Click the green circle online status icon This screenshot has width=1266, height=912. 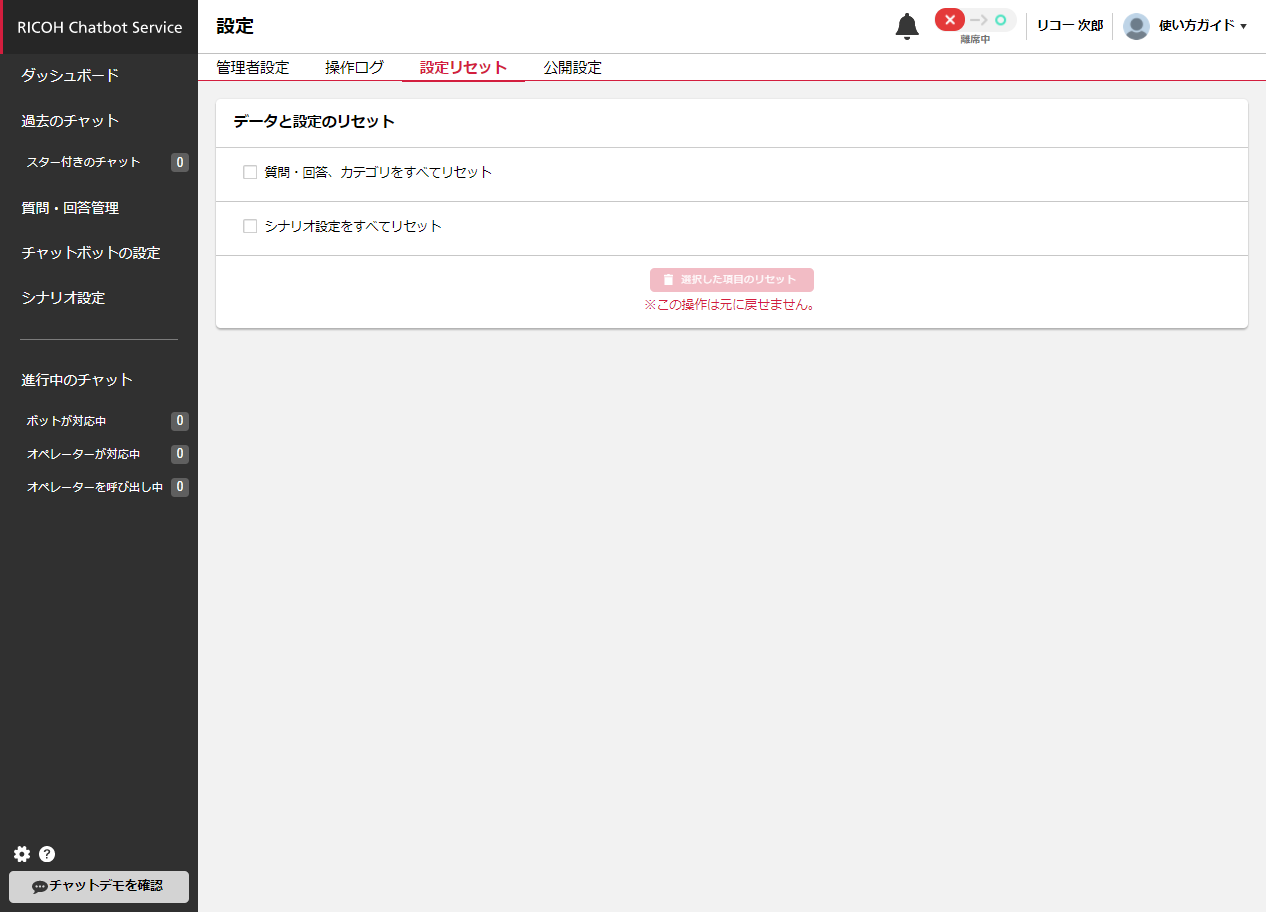click(1000, 20)
